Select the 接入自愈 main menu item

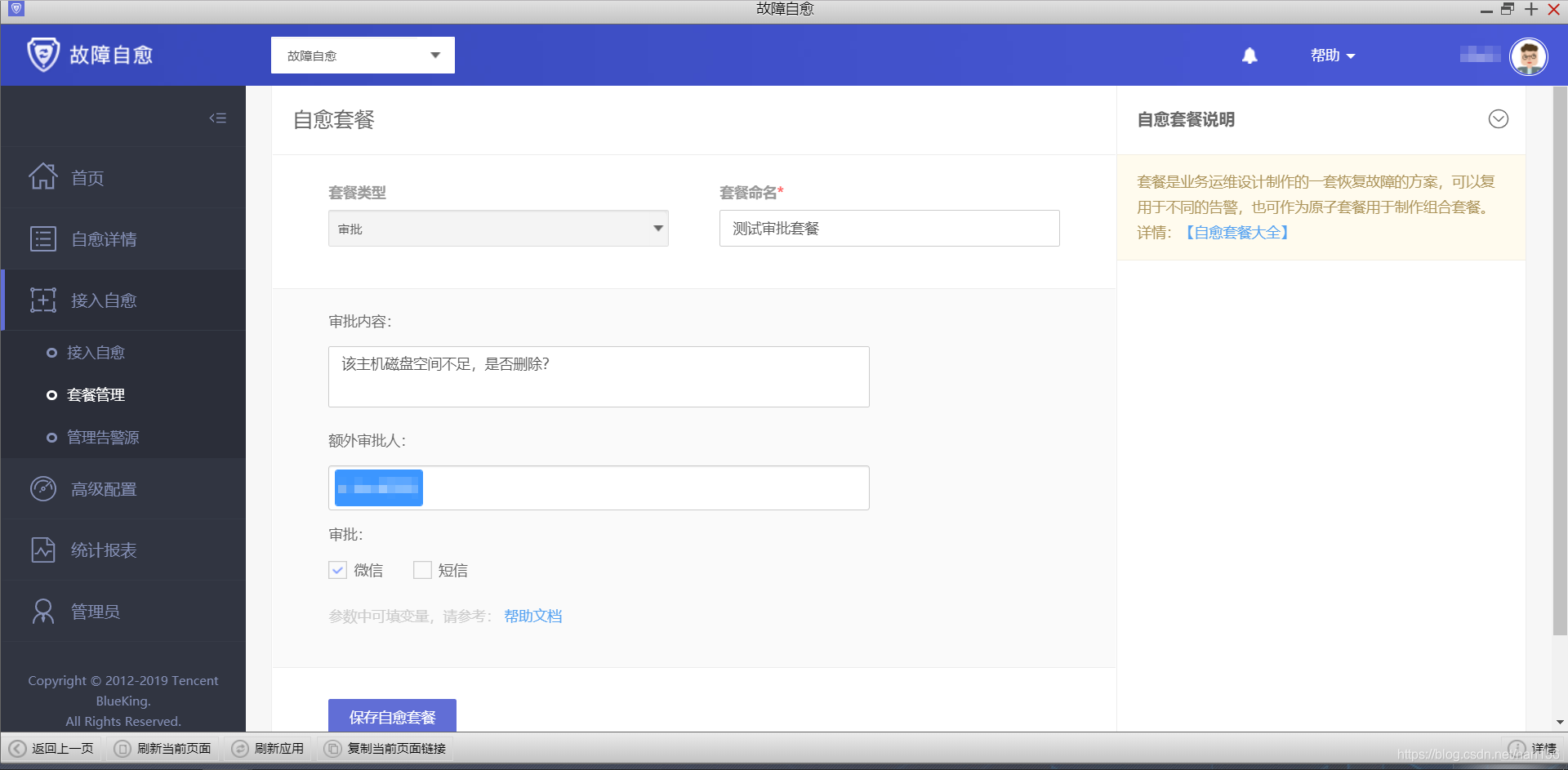(x=123, y=300)
